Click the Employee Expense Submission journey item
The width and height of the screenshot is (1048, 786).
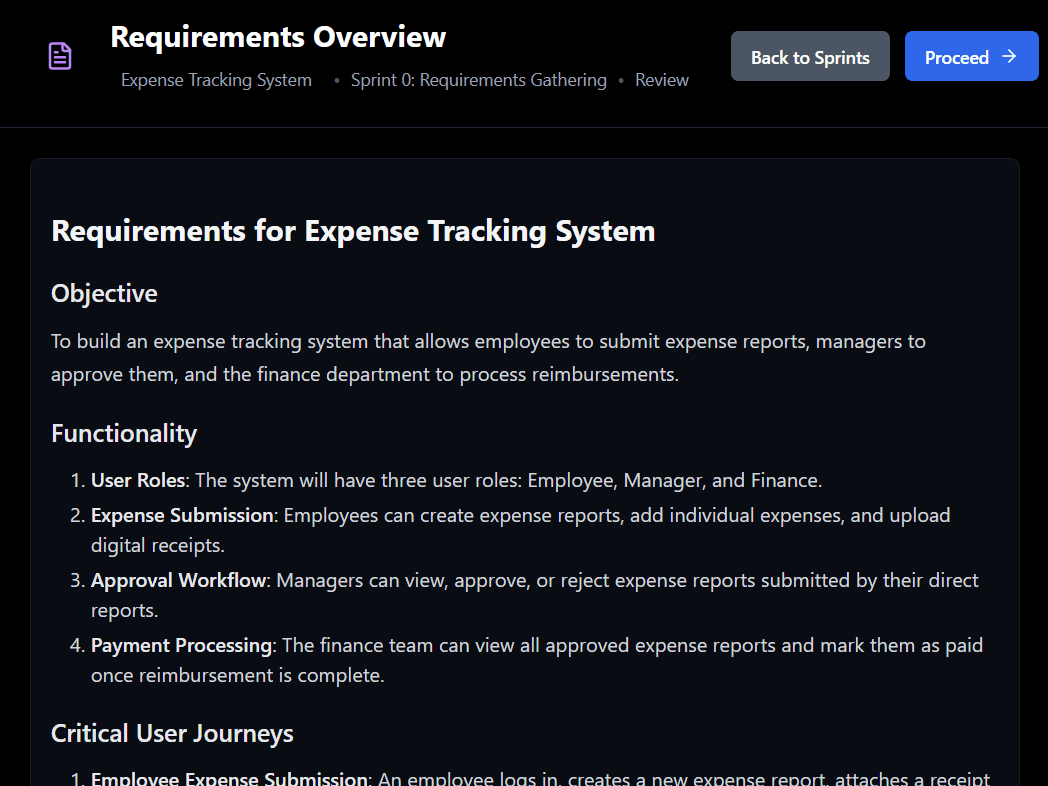(540, 779)
